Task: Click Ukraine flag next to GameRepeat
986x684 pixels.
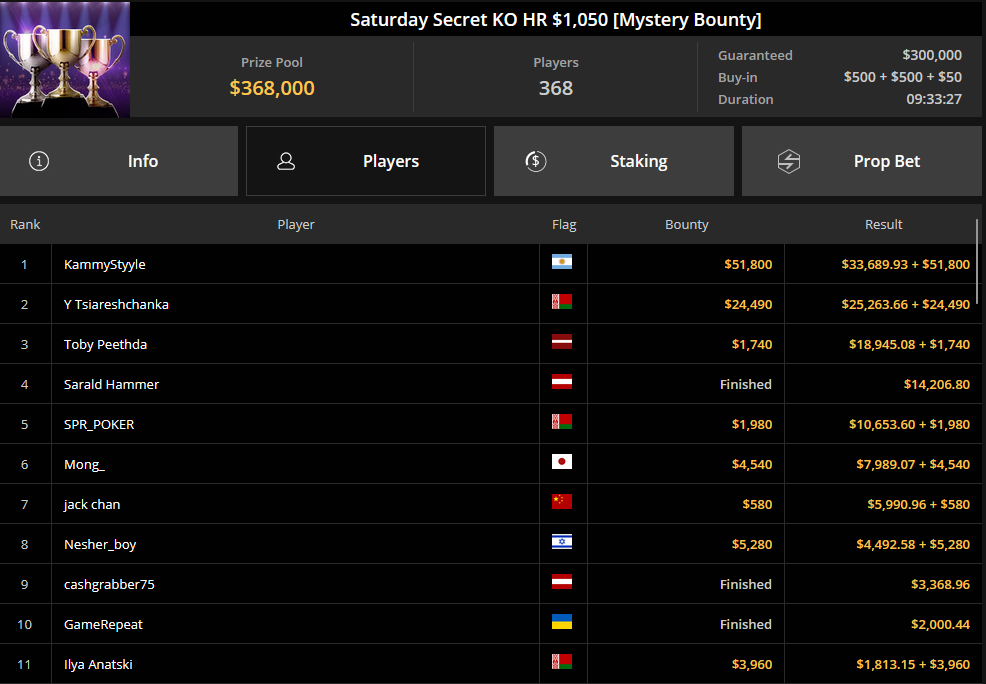Action: tap(562, 622)
